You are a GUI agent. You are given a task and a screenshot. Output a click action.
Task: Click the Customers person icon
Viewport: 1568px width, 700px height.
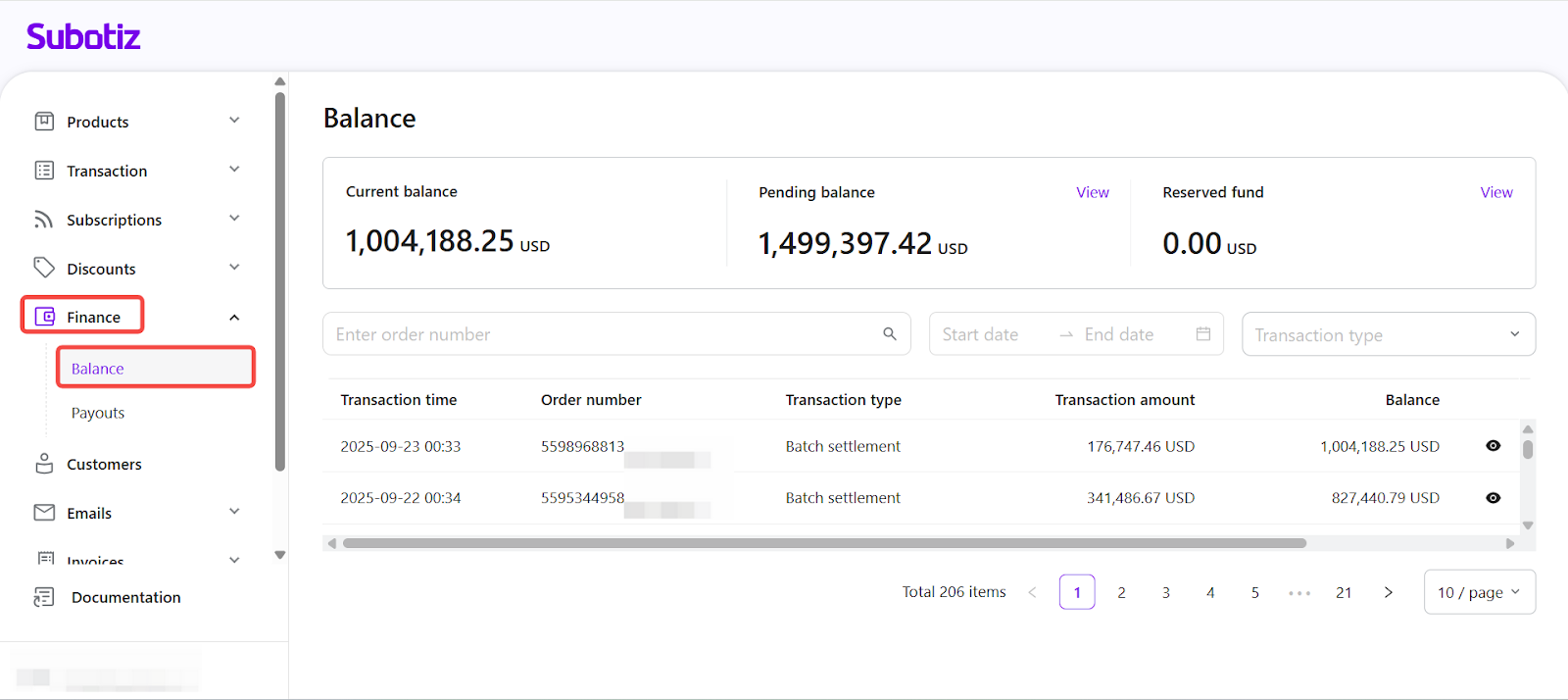(44, 464)
